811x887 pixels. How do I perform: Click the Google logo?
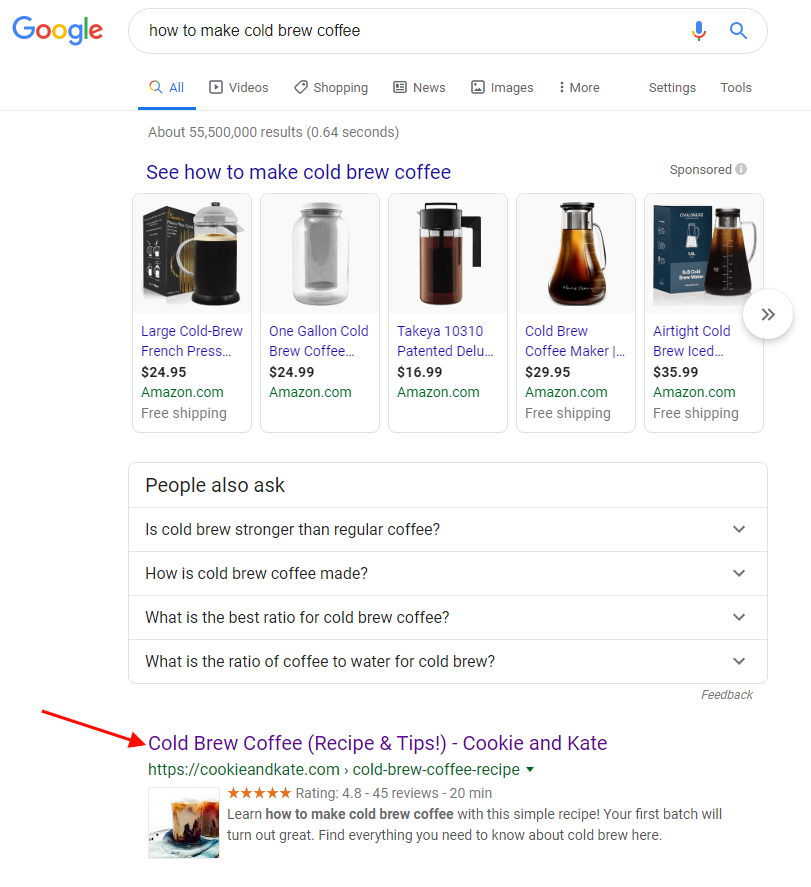[58, 31]
